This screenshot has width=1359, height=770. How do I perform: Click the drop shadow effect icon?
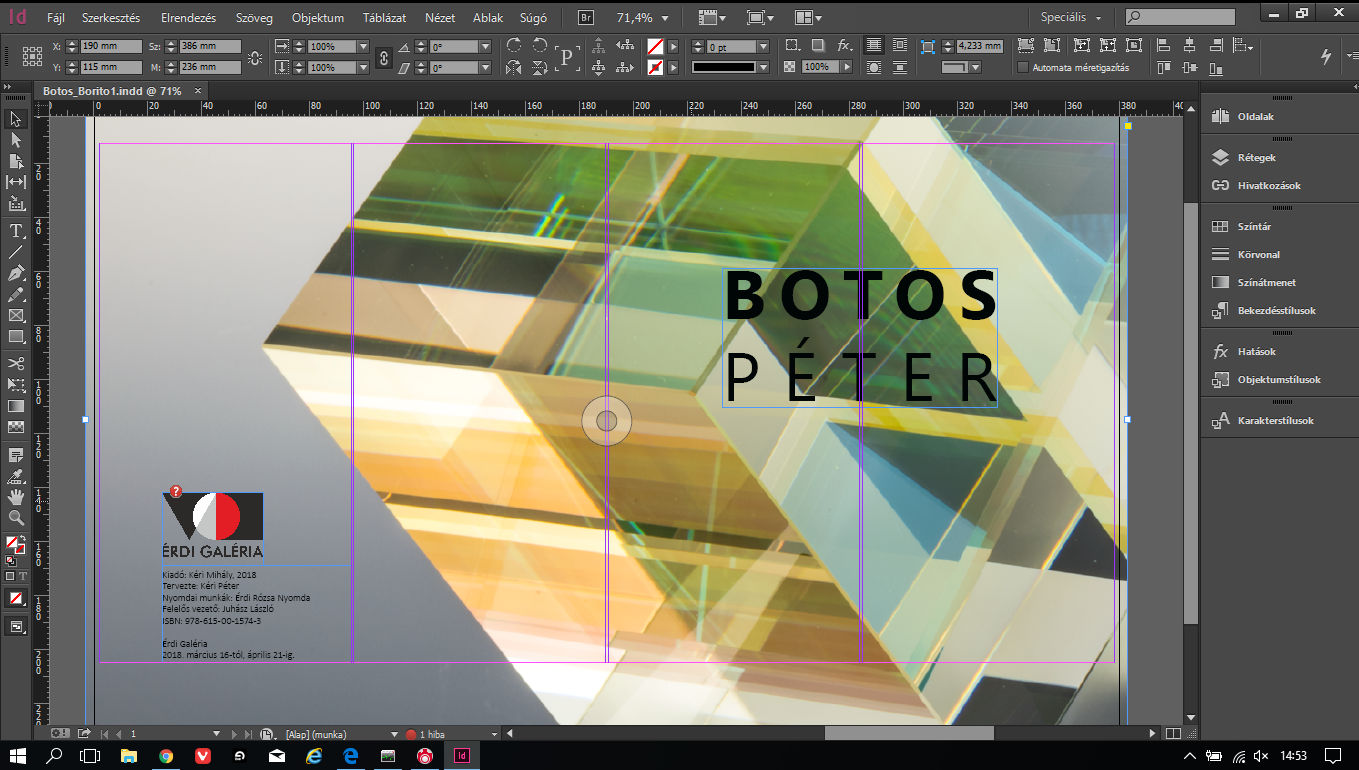(818, 46)
